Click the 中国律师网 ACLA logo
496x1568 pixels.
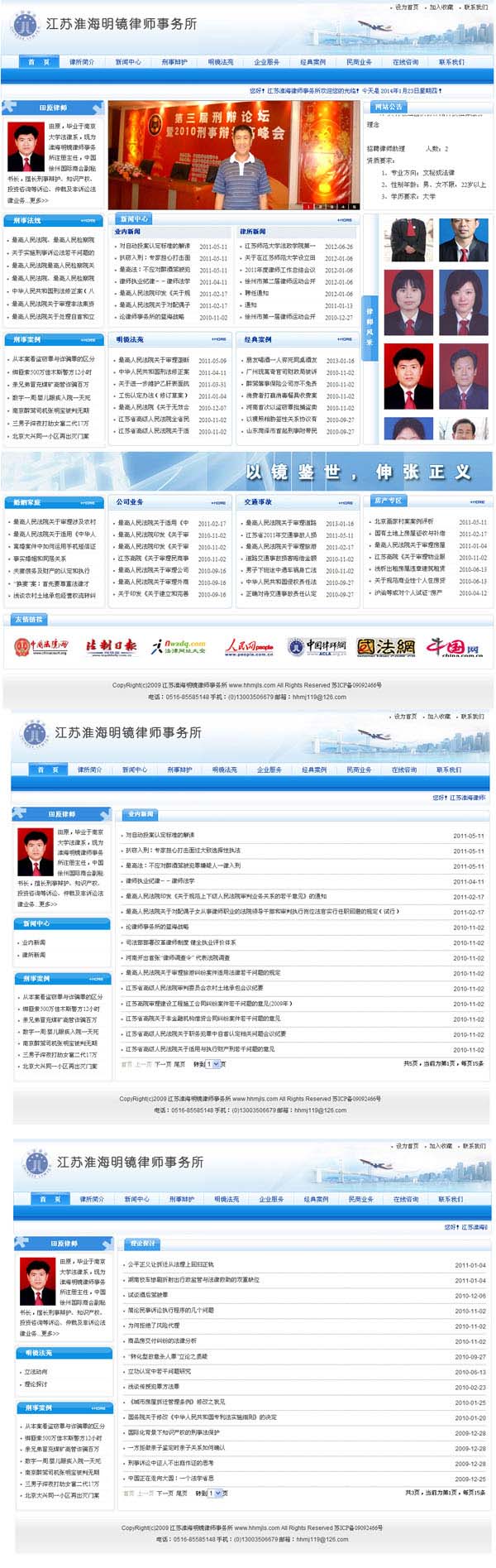[317, 646]
